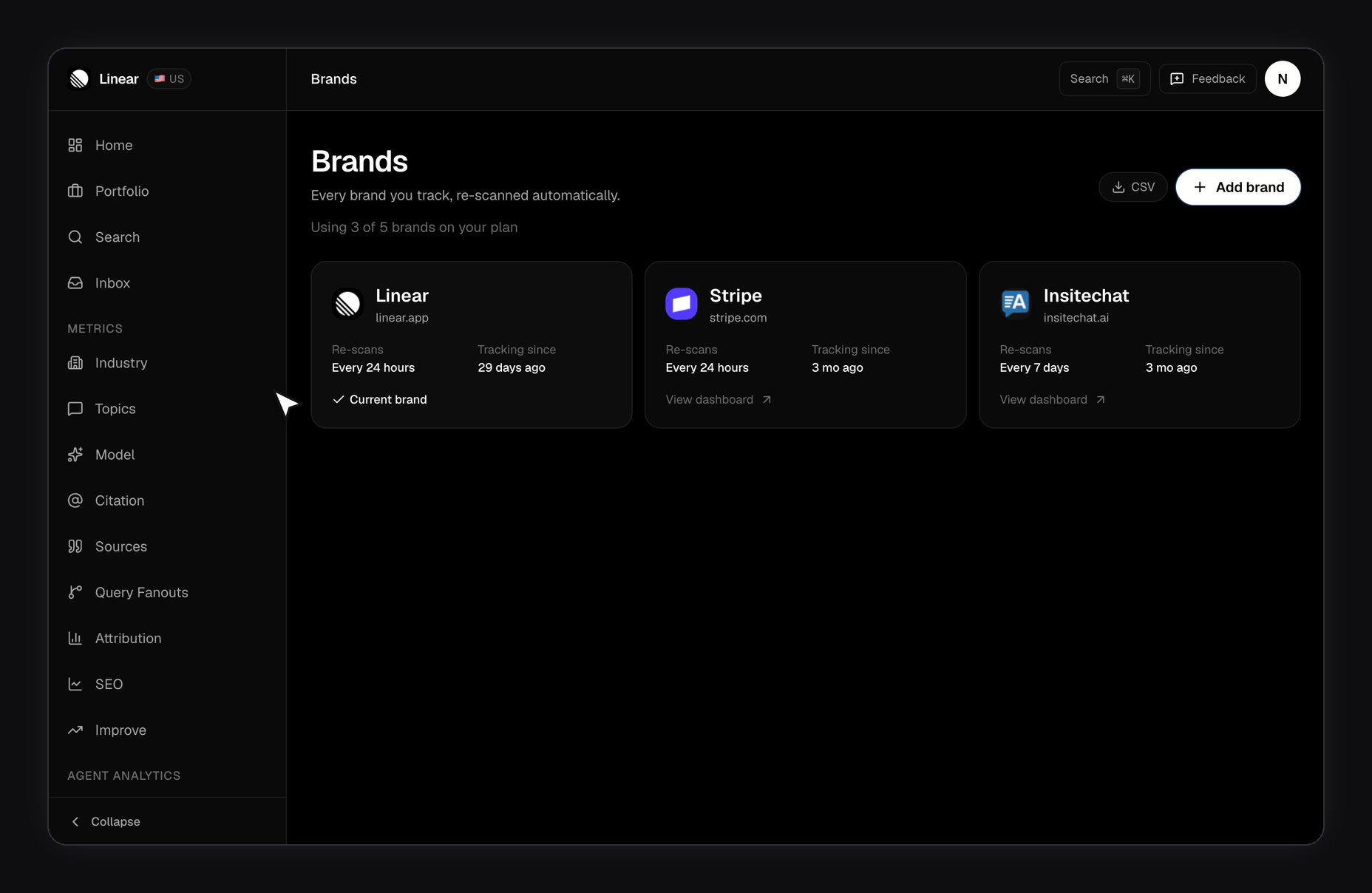Click the Query Fanouts branch icon

(x=75, y=592)
